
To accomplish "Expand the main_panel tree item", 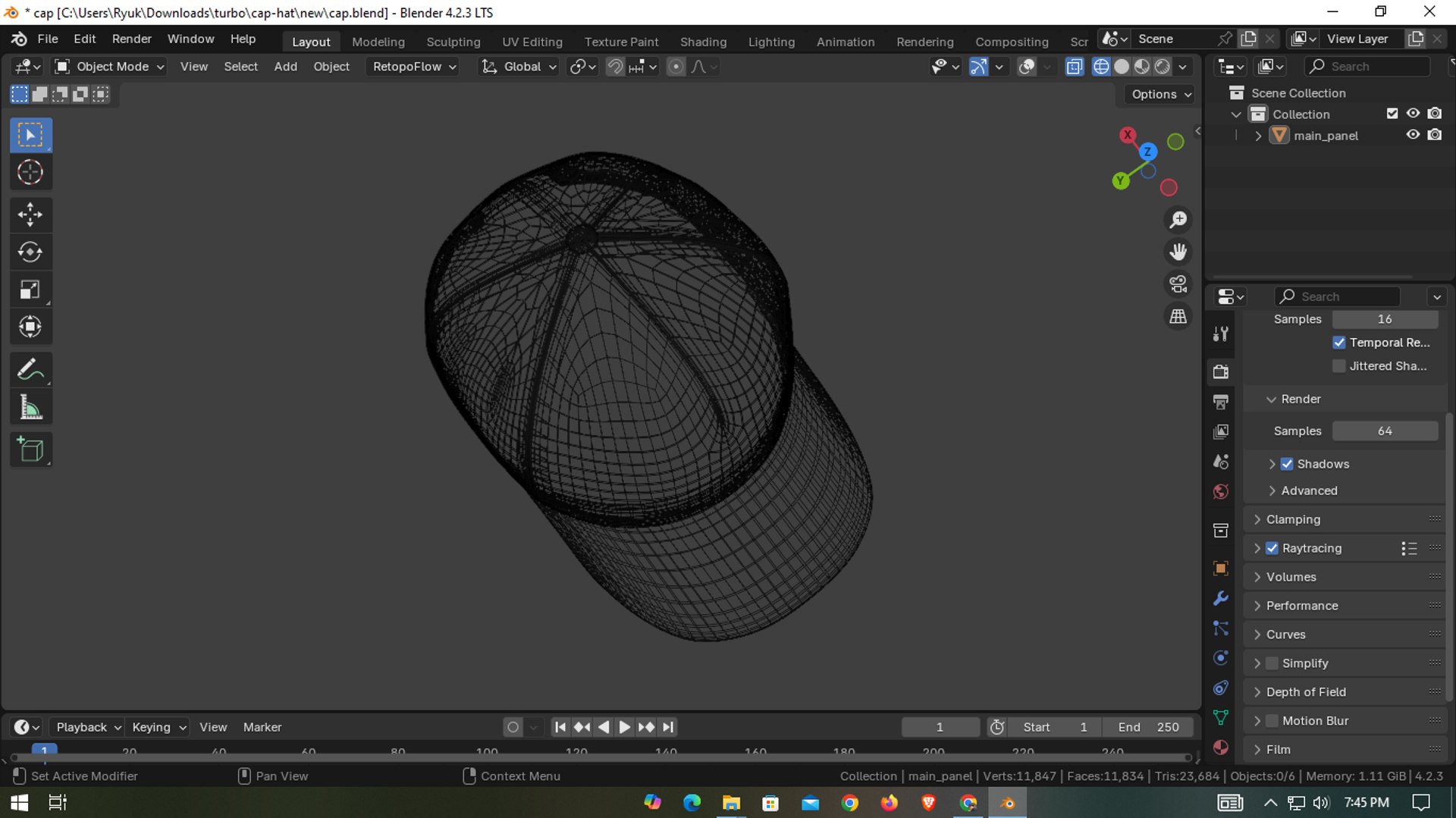I will point(1258,136).
